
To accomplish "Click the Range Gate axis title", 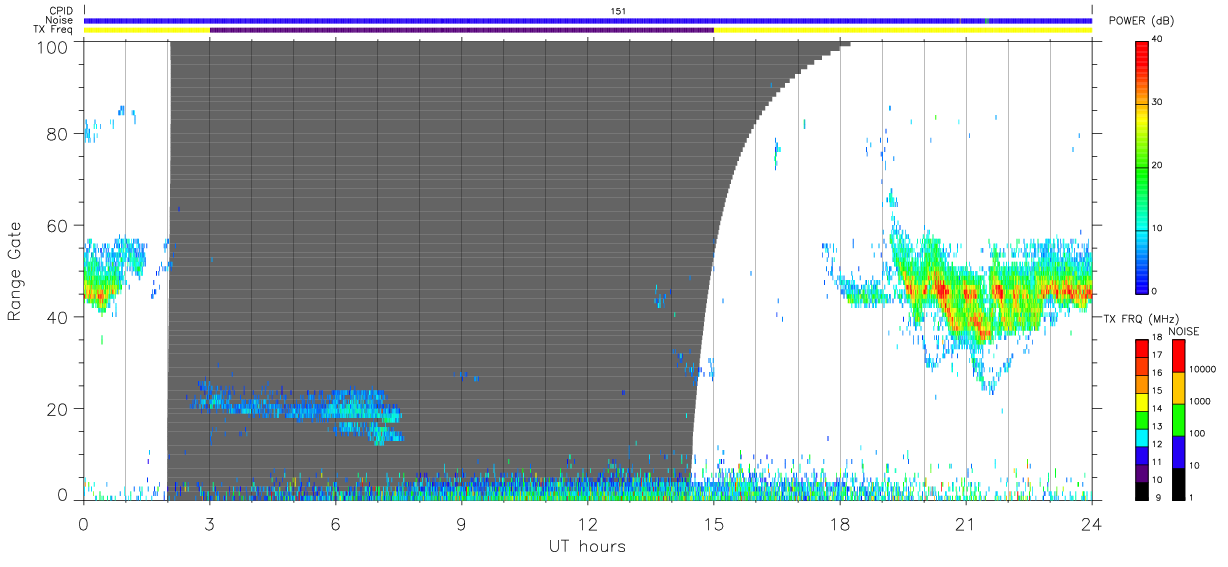I will [15, 271].
